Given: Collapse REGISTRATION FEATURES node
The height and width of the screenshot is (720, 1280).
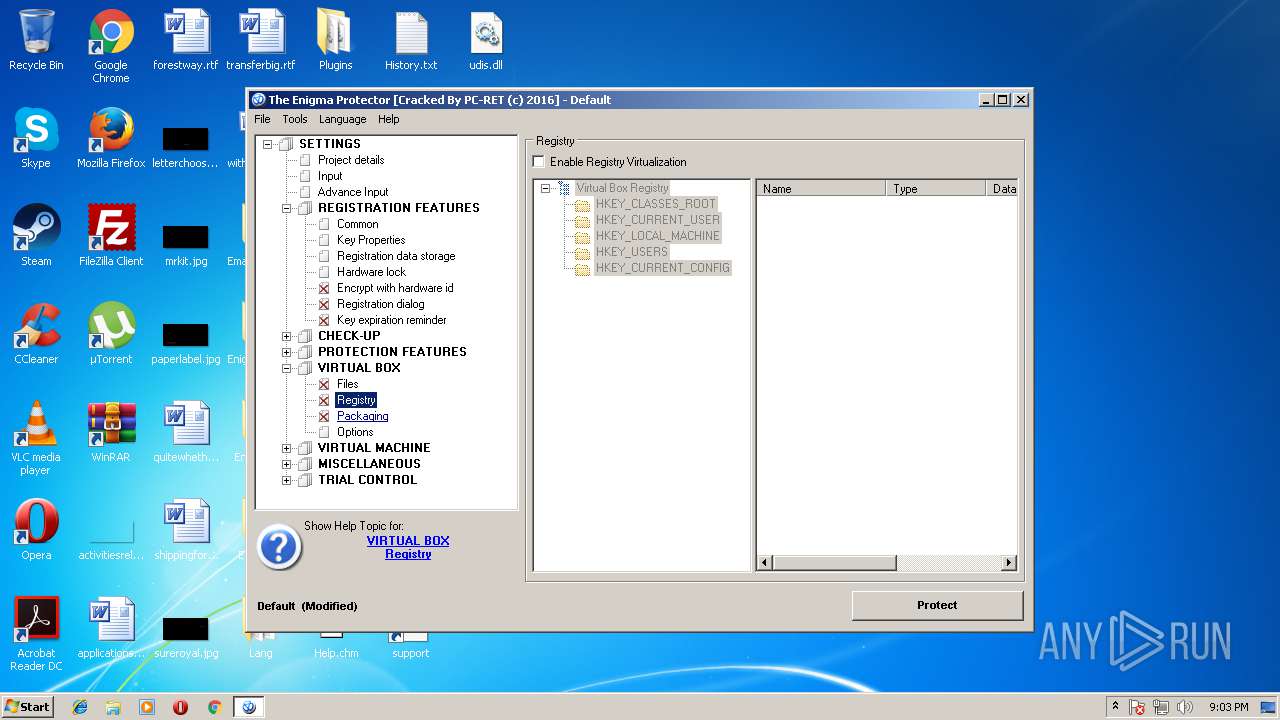Looking at the screenshot, I should [x=287, y=208].
